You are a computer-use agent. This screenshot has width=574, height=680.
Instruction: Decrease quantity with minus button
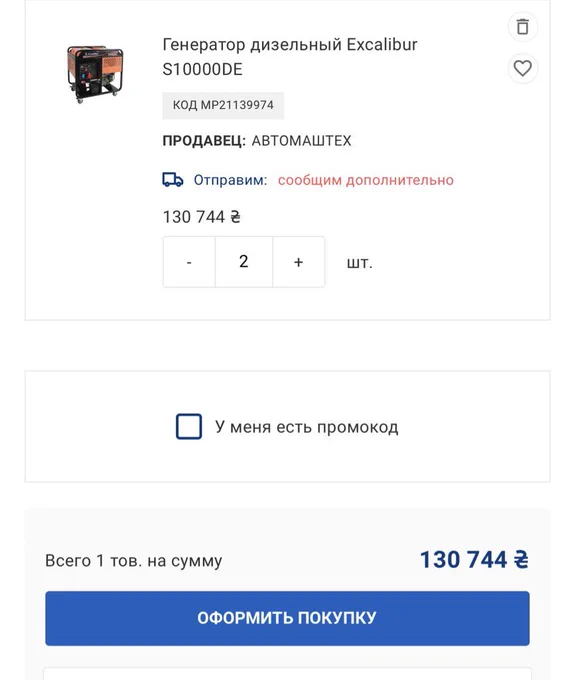(189, 262)
